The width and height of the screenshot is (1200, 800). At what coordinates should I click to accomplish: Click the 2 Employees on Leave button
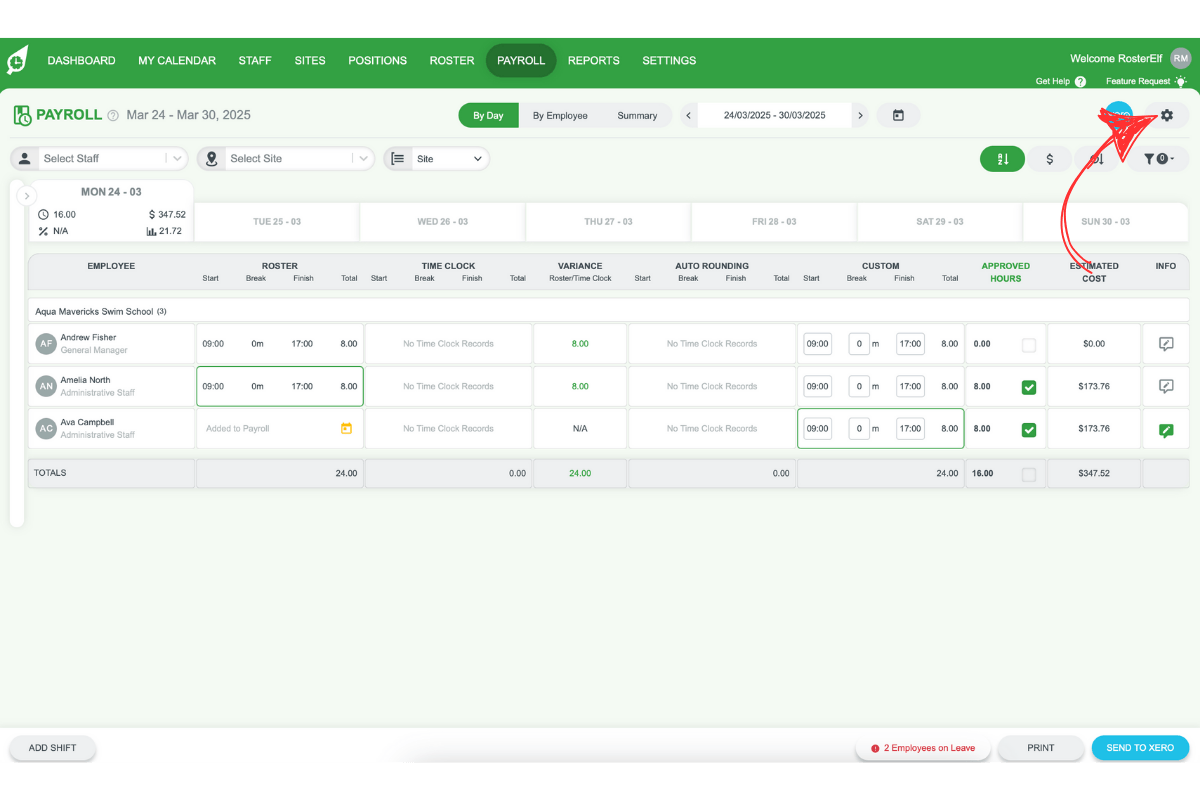point(922,747)
